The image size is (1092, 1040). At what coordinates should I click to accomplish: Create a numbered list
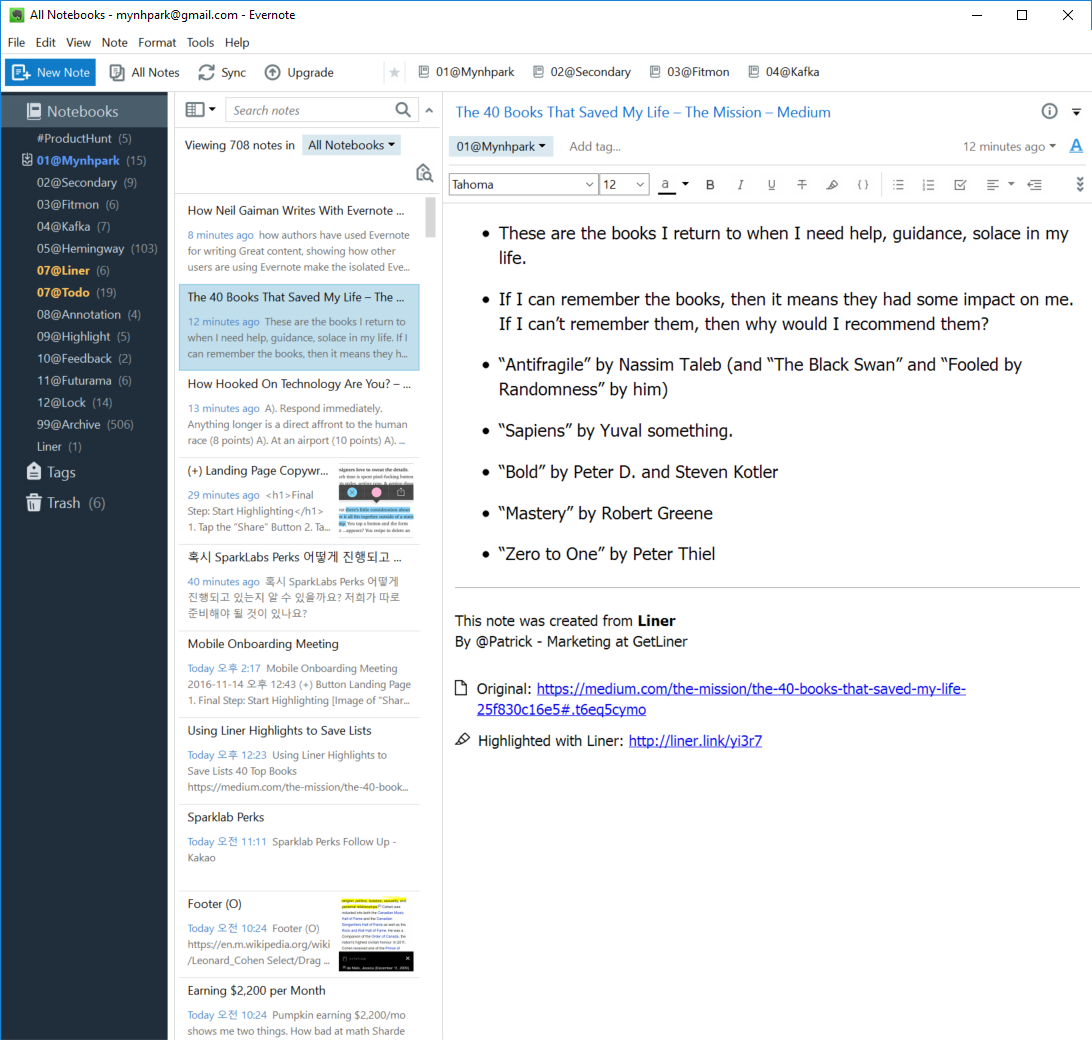[x=928, y=185]
